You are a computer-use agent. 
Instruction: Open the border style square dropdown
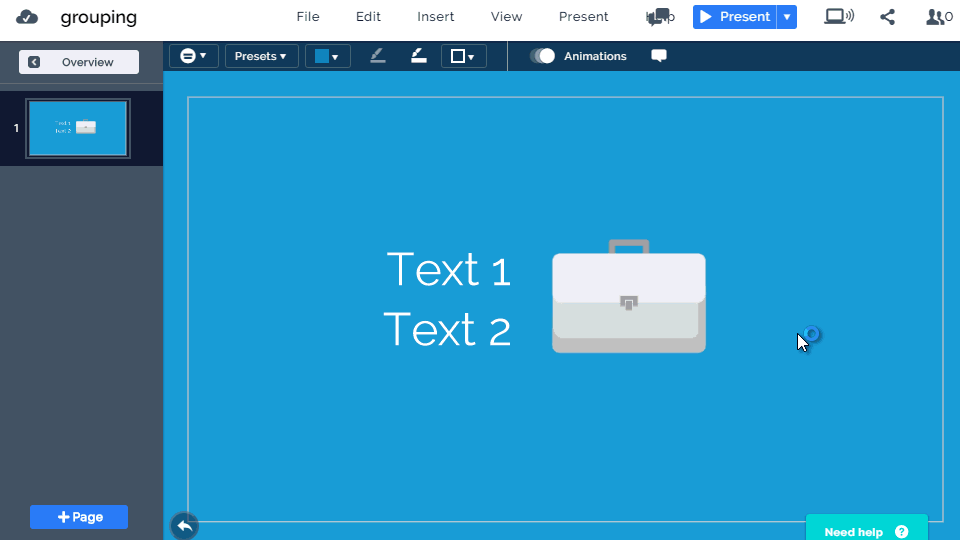pos(463,56)
